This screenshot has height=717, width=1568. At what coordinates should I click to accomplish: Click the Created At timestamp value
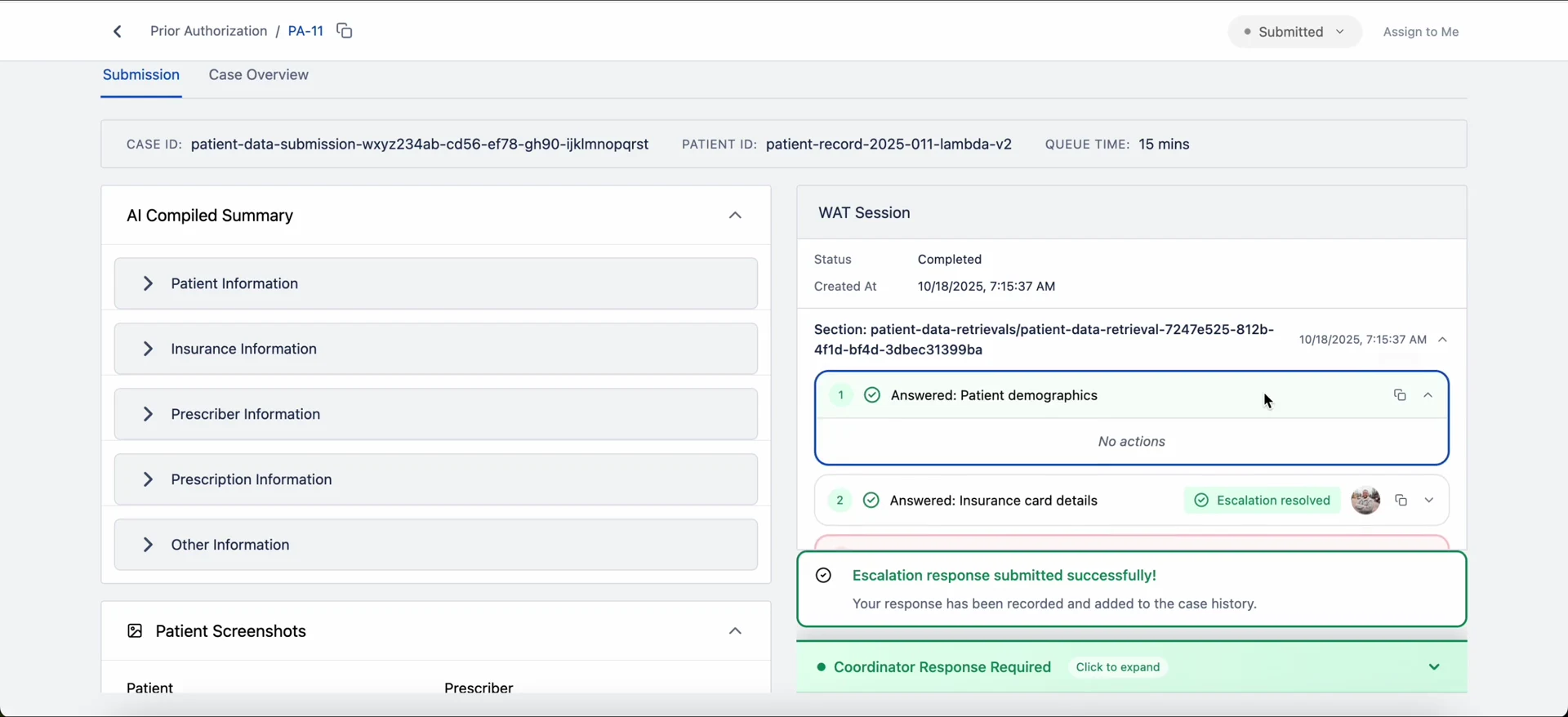[x=987, y=287]
